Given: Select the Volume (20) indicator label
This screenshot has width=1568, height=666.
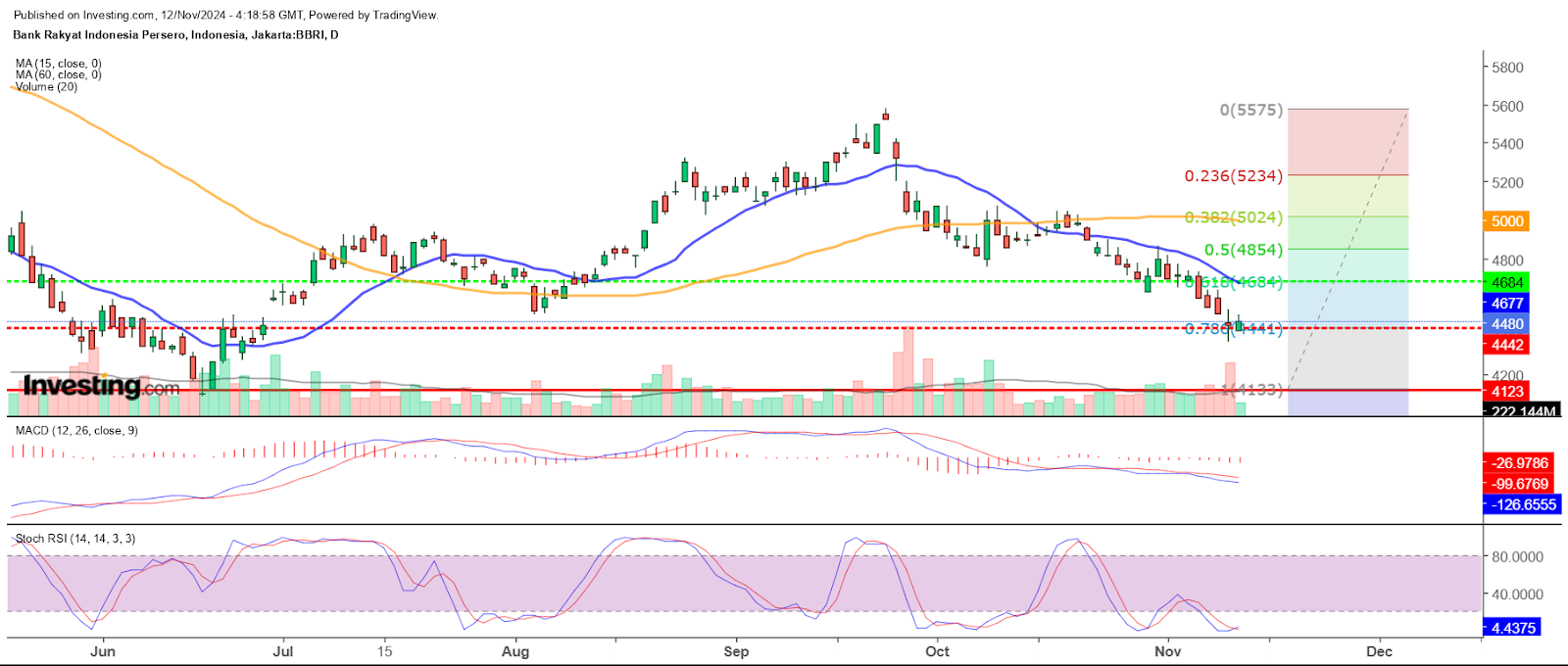Looking at the screenshot, I should 46,87.
